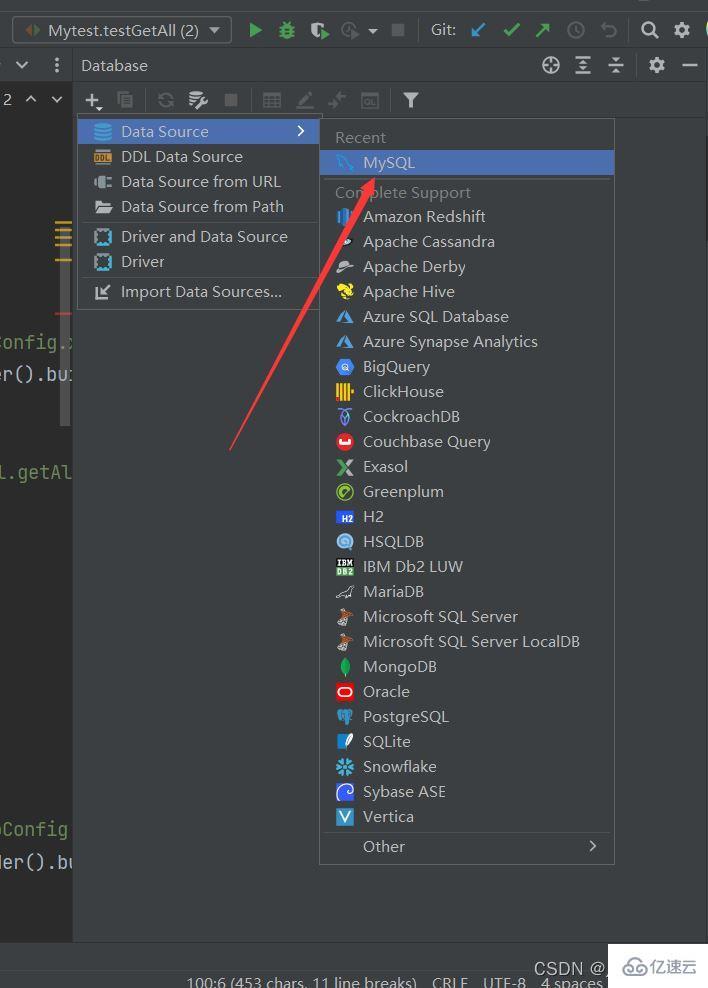708x988 pixels.
Task: Select Apache Cassandra data source
Action: 467,241
